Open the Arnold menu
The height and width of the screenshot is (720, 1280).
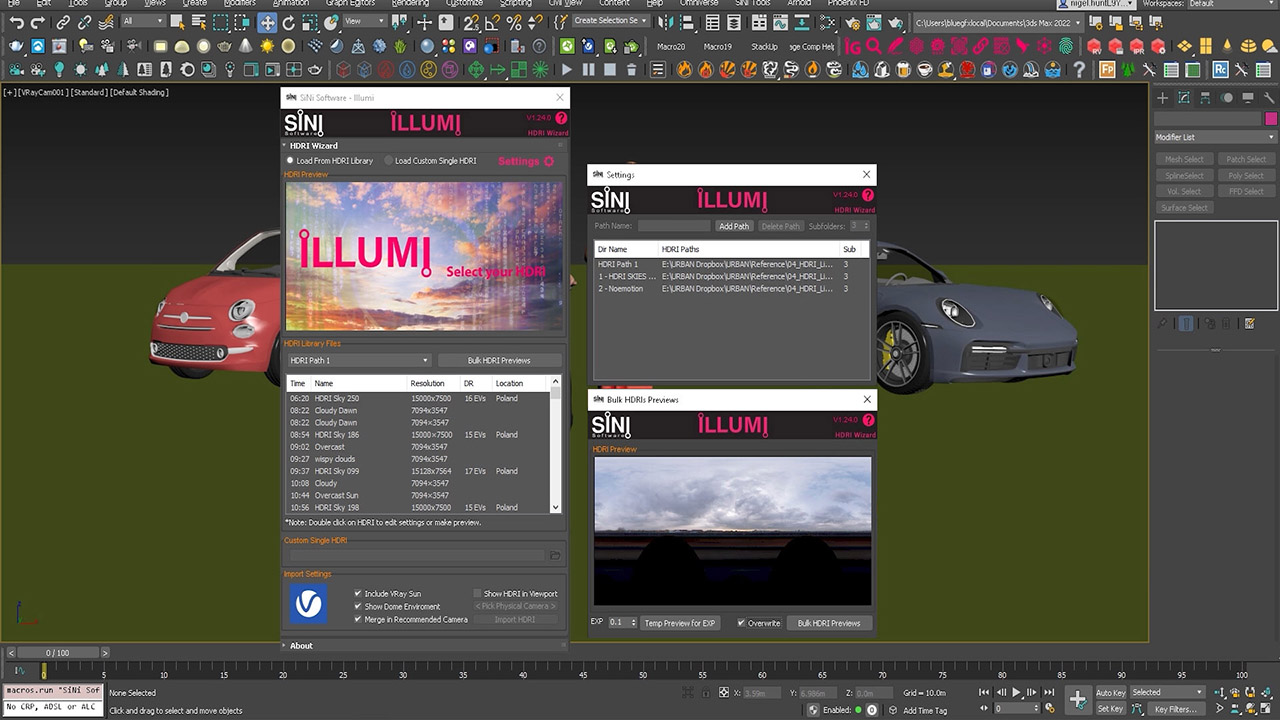pos(799,4)
